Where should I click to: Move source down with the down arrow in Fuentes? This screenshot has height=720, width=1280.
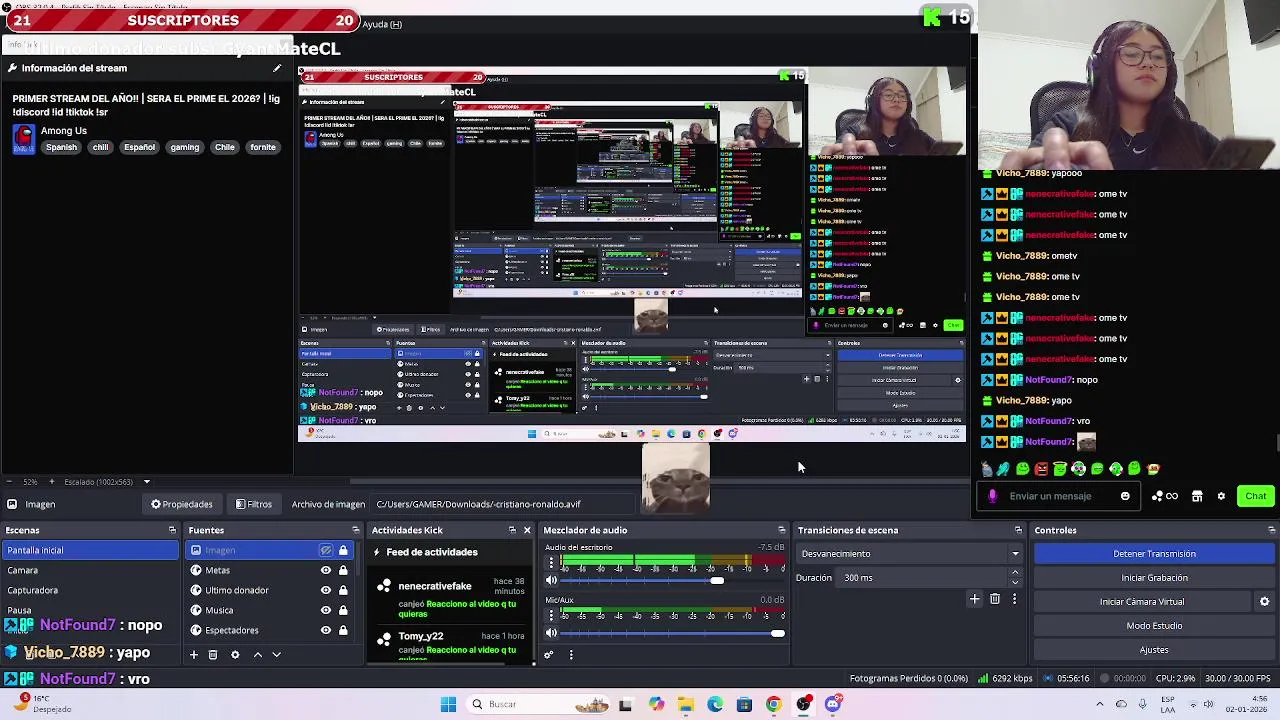coord(276,654)
